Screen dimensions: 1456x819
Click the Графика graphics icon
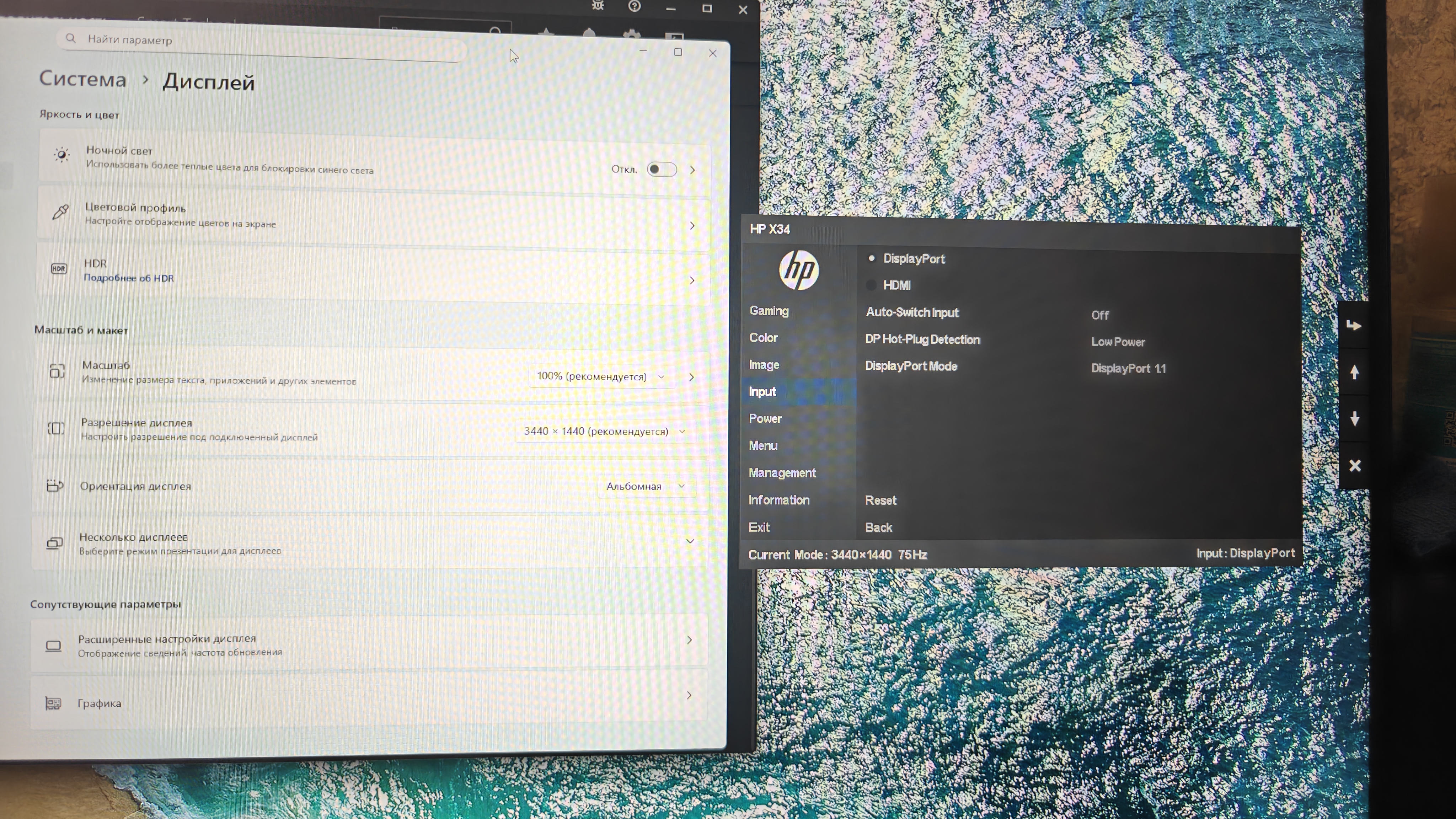pos(53,703)
